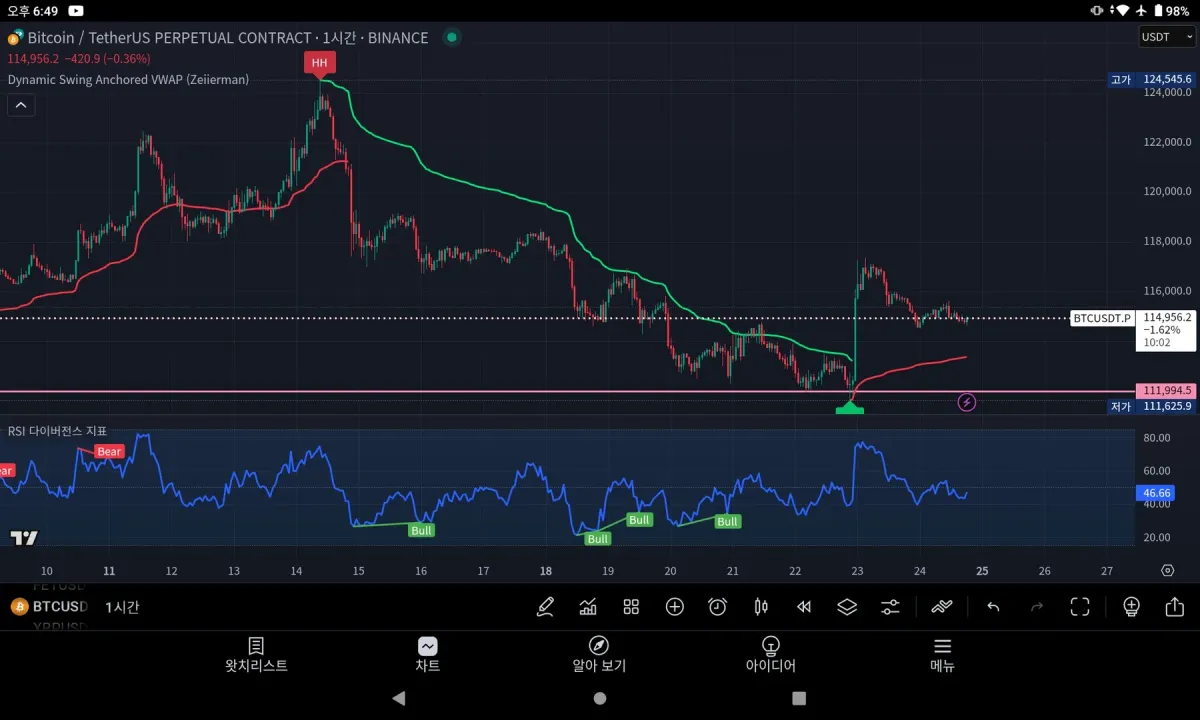Tap the red Bear divergence label
1200x720 pixels.
point(109,452)
